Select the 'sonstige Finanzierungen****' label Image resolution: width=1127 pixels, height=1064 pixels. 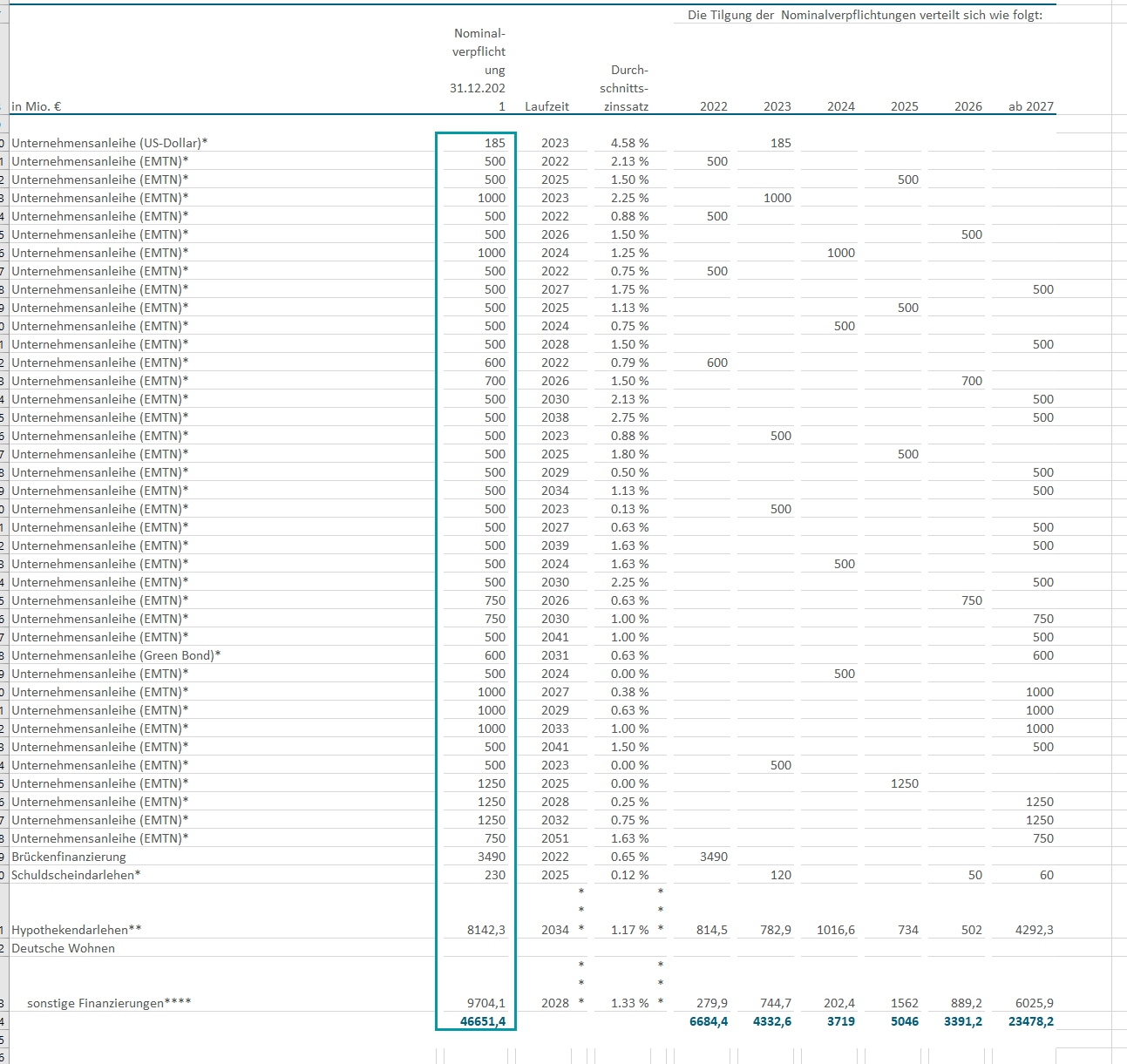tap(109, 1003)
